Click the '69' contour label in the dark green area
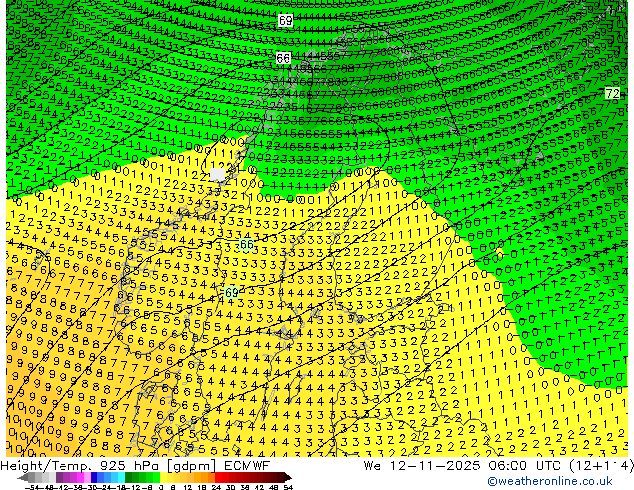Viewport: 634px width, 490px height. click(x=285, y=20)
